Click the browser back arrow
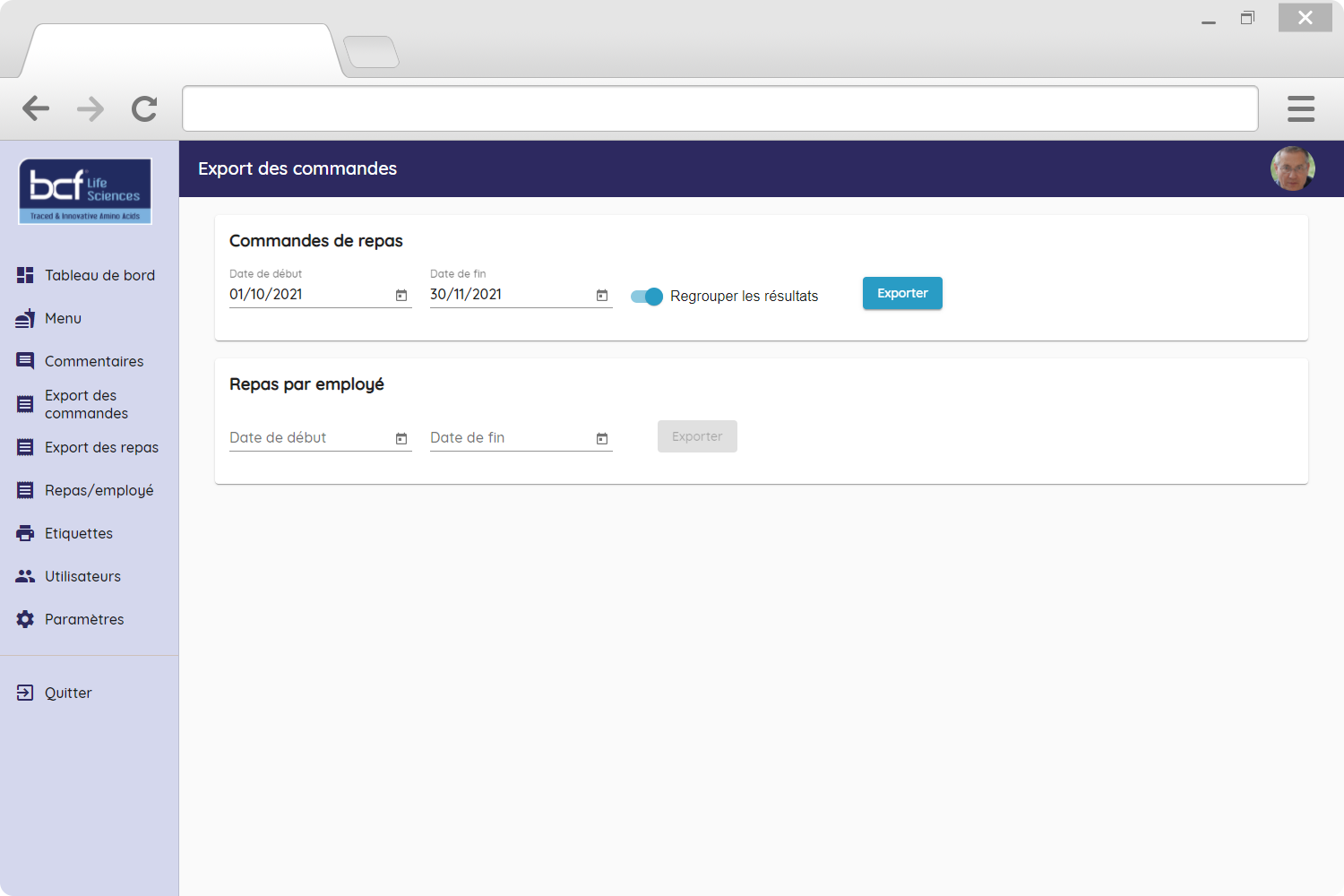The image size is (1344, 896). [x=36, y=108]
